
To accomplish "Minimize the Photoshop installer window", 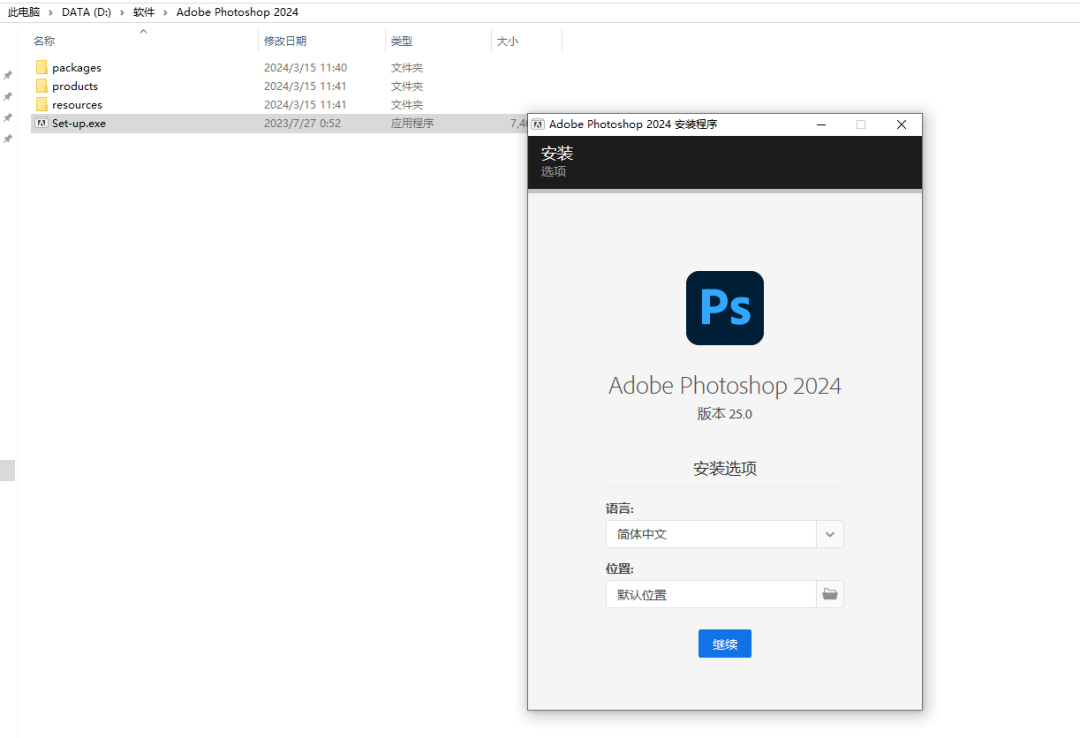I will (821, 125).
